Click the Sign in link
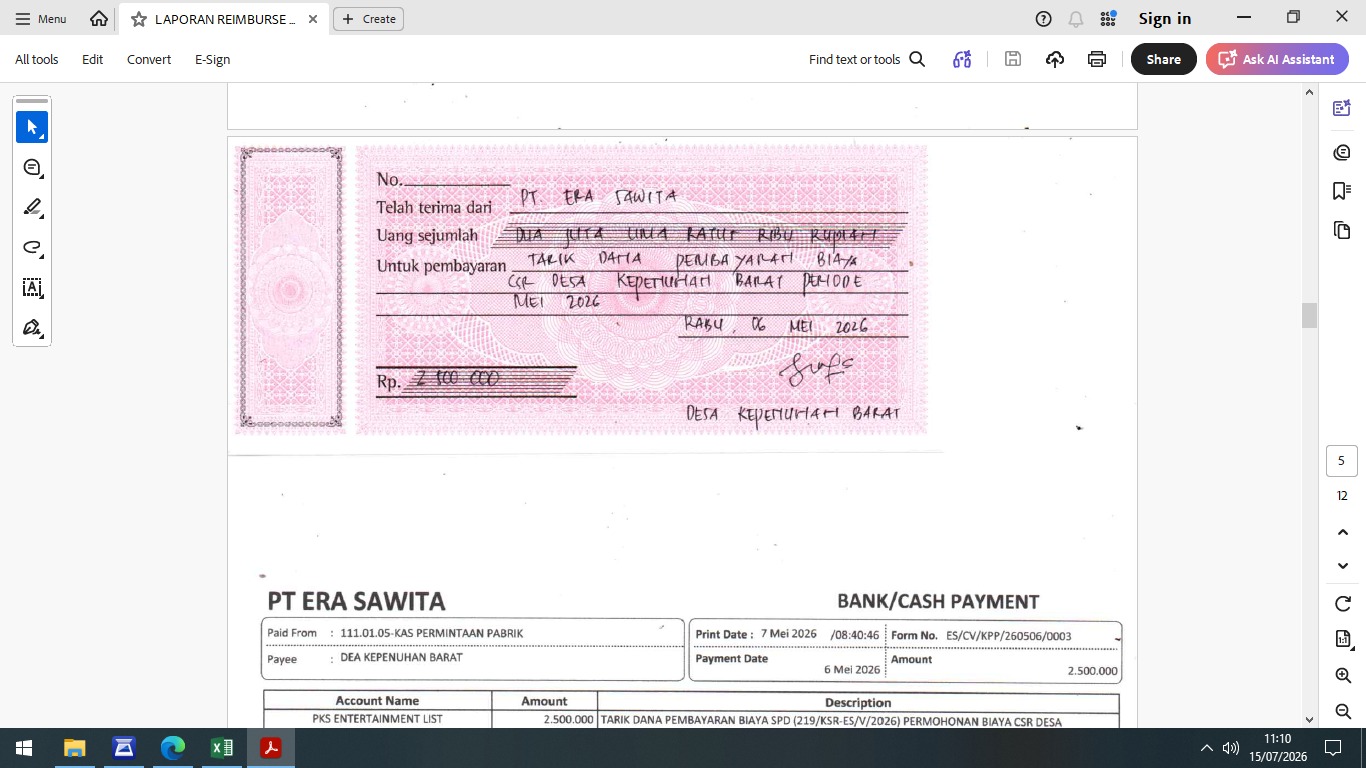 (x=1165, y=19)
